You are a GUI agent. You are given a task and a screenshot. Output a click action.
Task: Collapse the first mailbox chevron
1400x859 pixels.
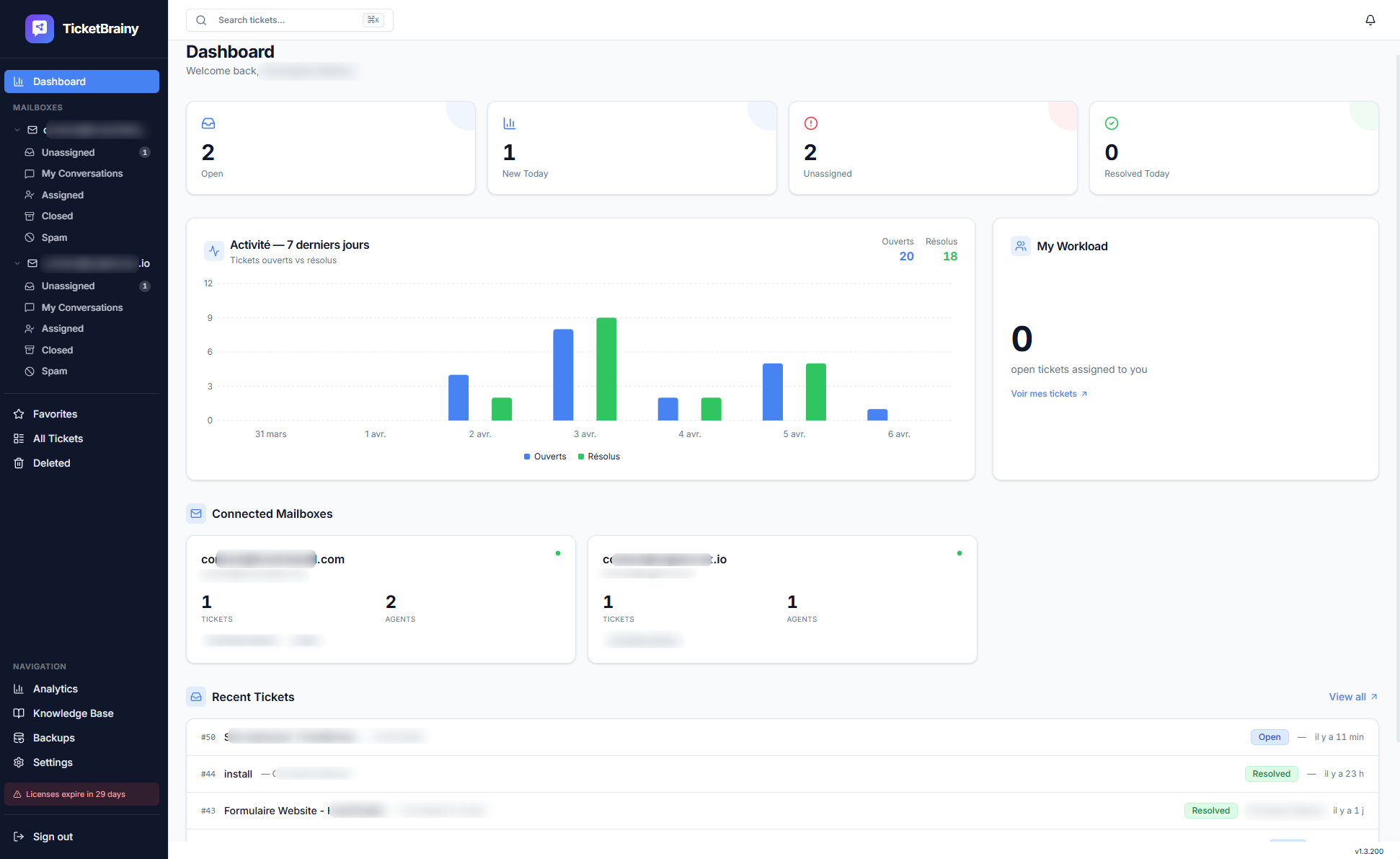pos(17,131)
